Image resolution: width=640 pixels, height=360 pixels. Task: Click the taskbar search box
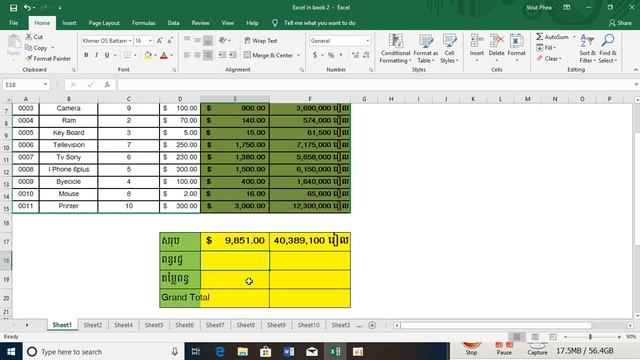coord(102,351)
